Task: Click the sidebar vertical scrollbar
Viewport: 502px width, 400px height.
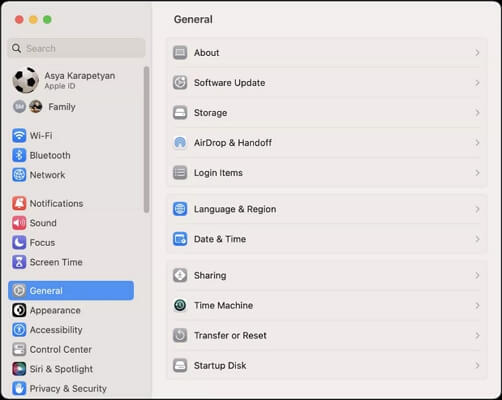Action: tap(146, 139)
